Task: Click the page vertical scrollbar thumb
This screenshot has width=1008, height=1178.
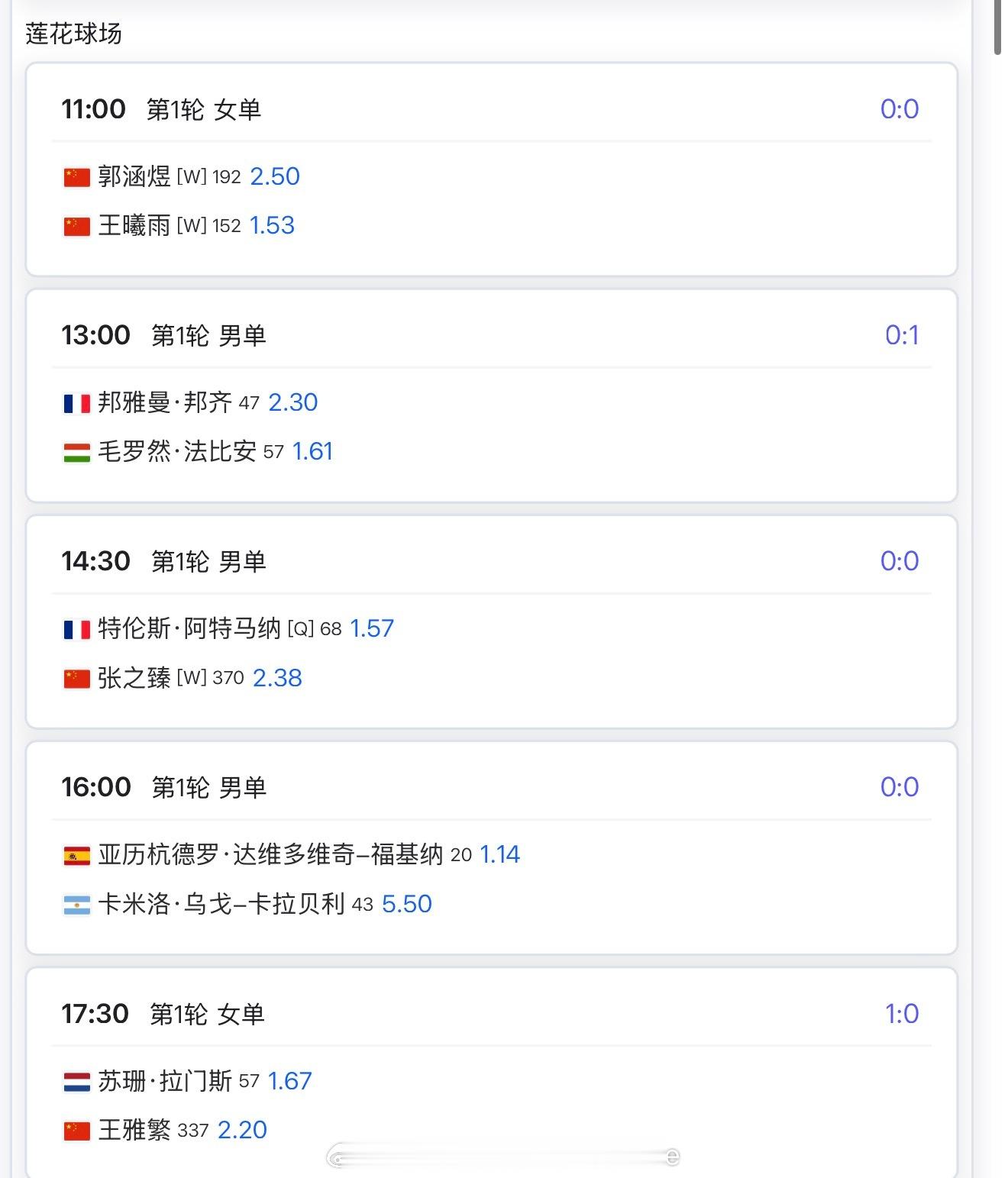Action: tap(998, 27)
